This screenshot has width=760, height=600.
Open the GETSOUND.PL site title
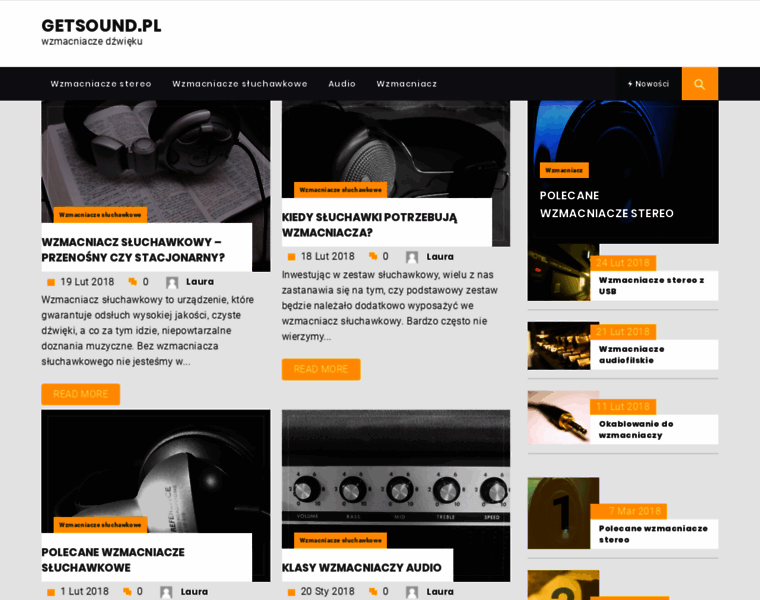(101, 26)
